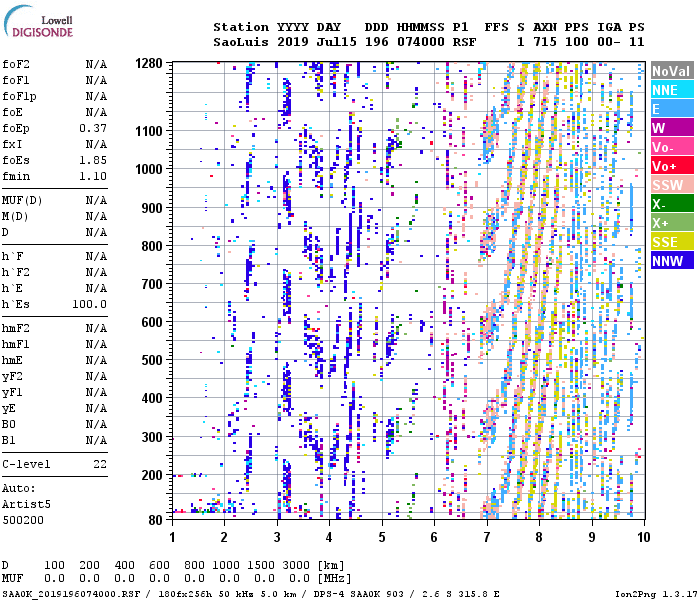Click the 715 AXN value

pyautogui.click(x=545, y=42)
